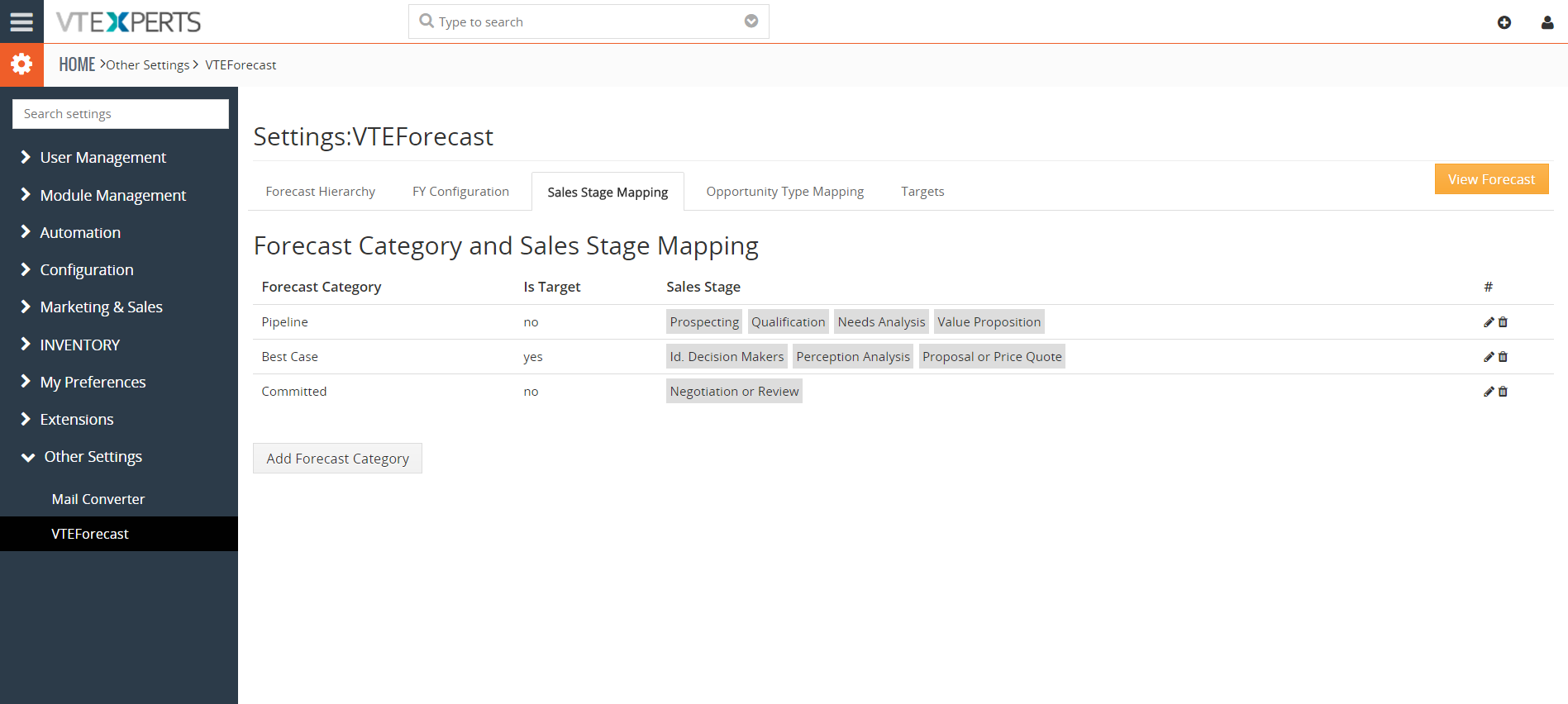Delete the Committed forecast category

click(x=1503, y=392)
